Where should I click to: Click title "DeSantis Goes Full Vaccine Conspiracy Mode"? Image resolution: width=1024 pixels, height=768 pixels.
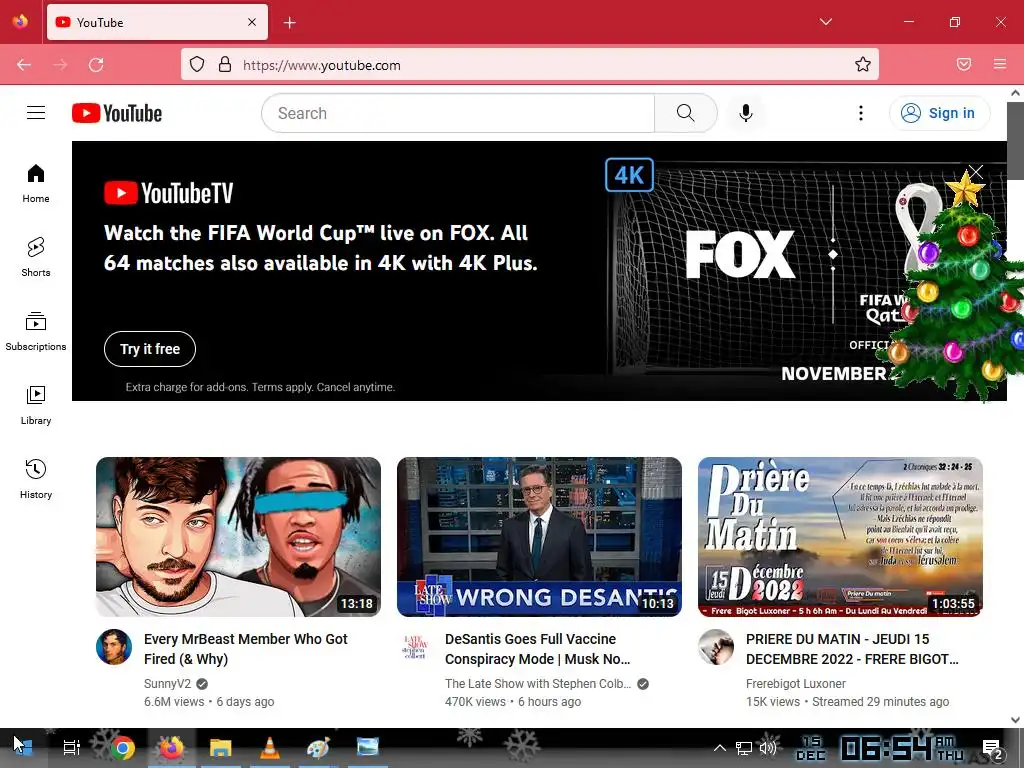537,648
